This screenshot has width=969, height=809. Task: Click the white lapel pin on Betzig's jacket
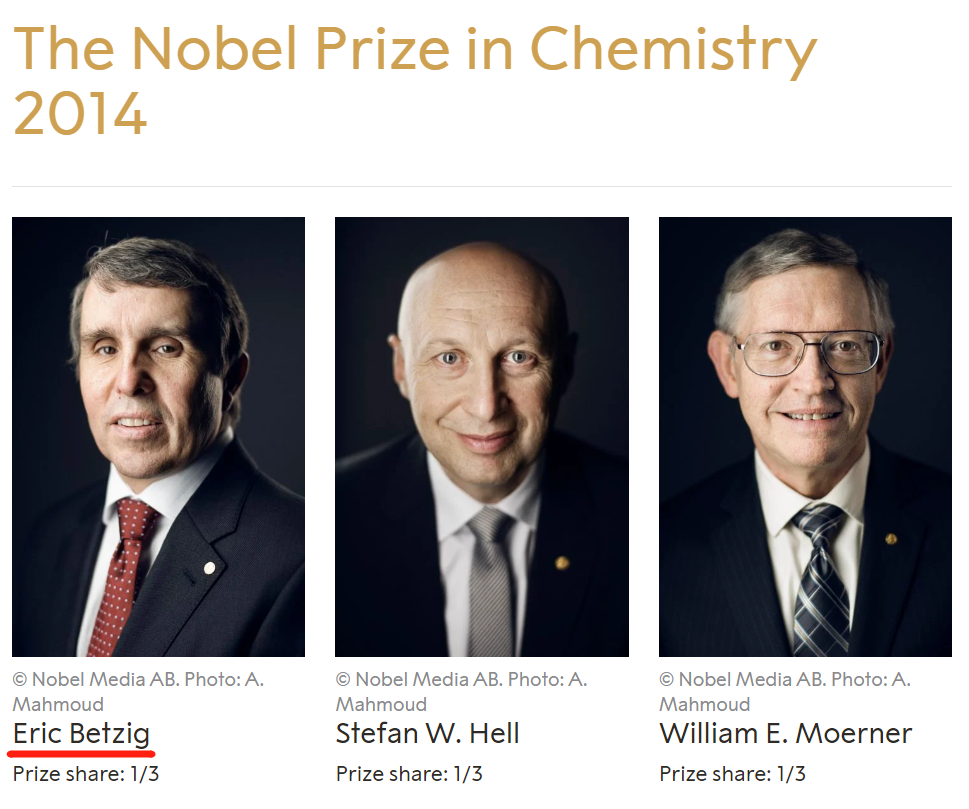pos(209,568)
